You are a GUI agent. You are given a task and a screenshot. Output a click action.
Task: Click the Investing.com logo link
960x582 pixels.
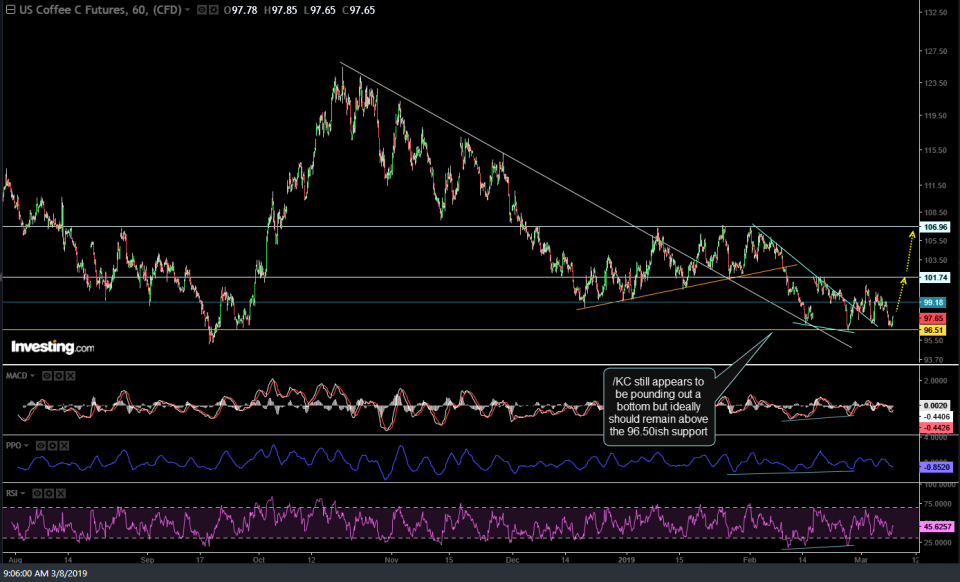[x=52, y=347]
